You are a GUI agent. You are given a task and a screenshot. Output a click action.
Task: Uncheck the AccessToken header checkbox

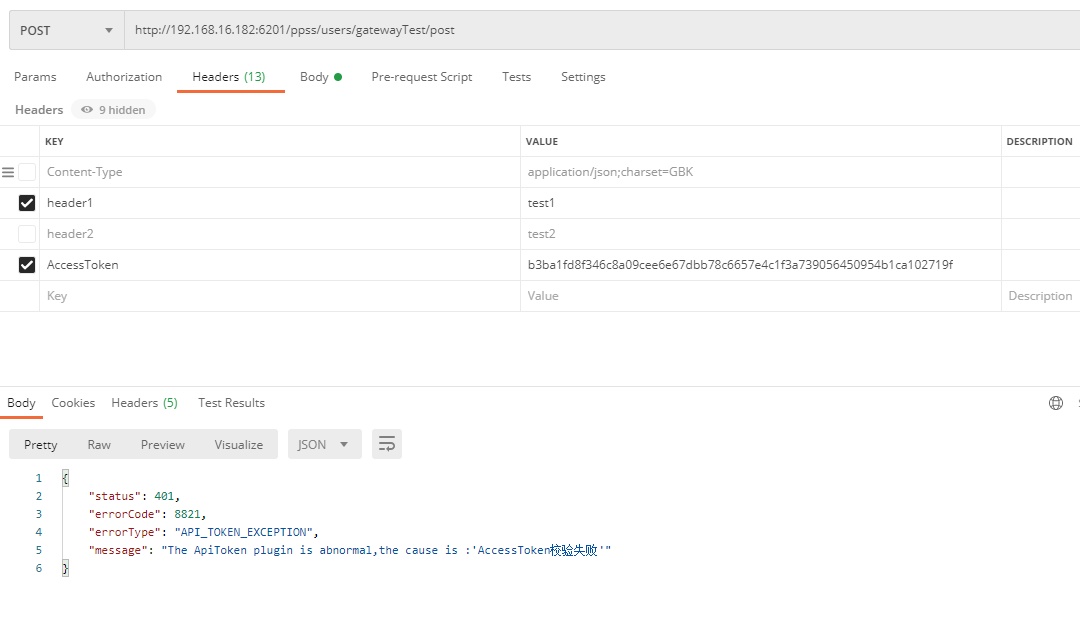pyautogui.click(x=27, y=265)
